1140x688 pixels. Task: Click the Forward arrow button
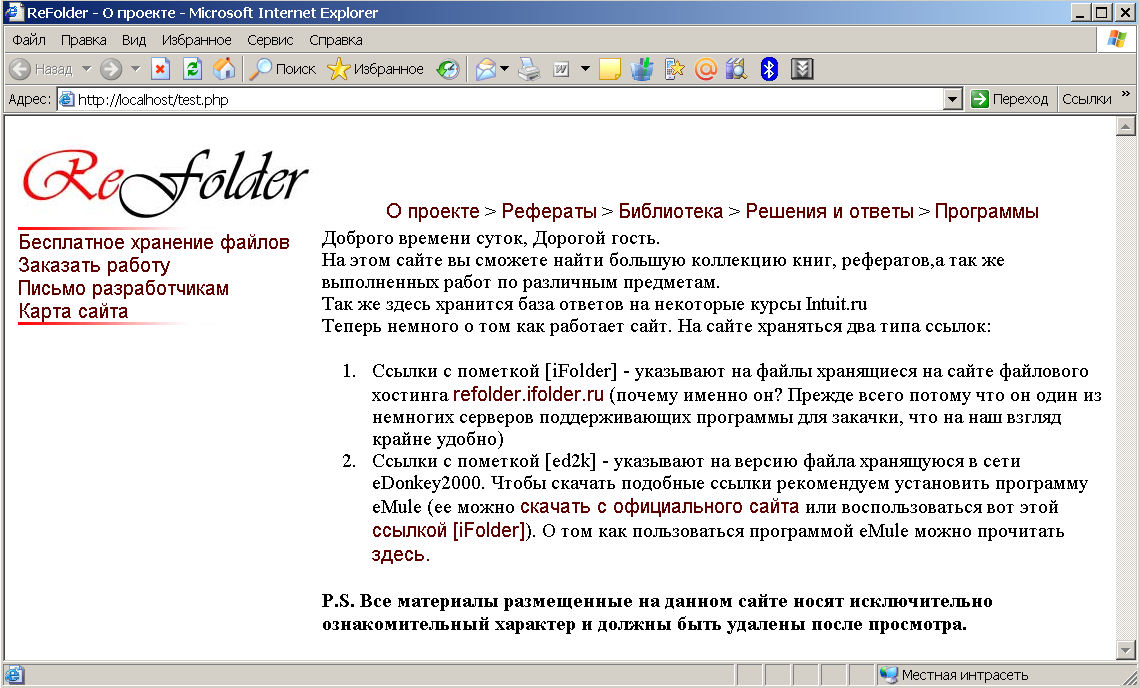(x=111, y=69)
